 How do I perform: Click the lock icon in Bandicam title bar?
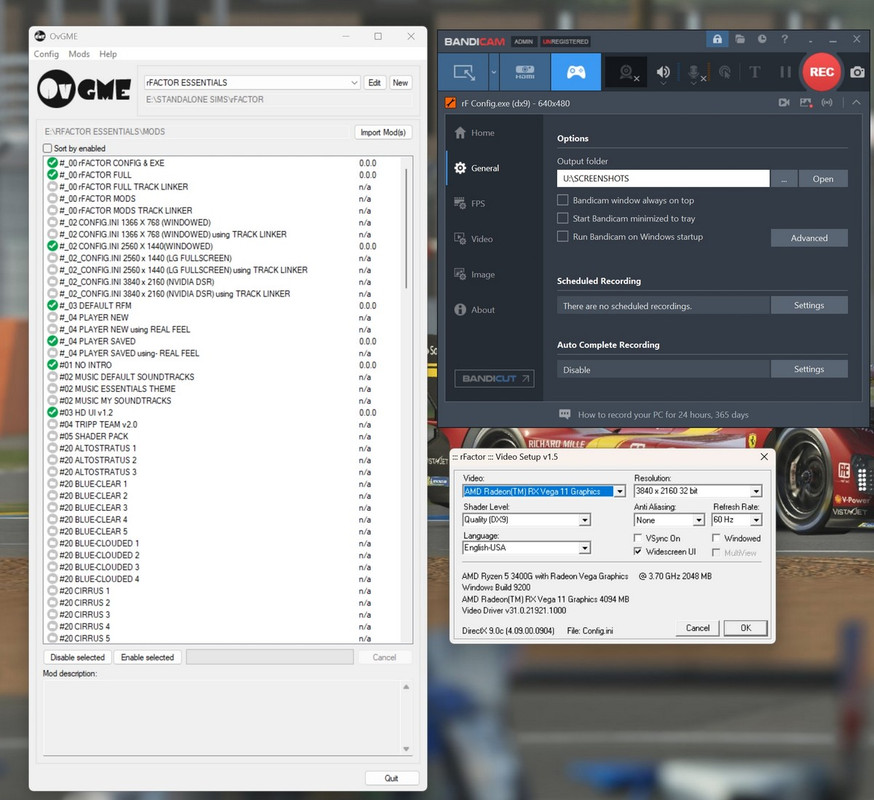tap(717, 39)
